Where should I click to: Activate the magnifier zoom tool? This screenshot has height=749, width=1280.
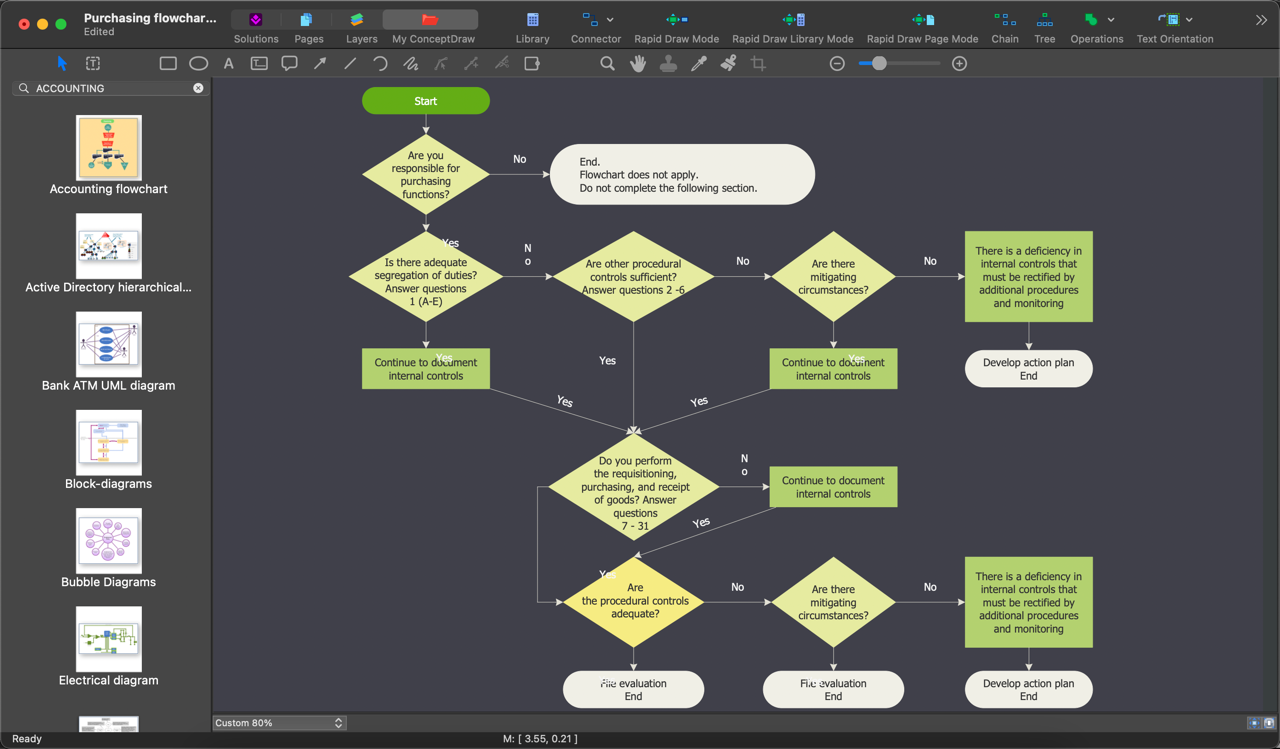point(607,63)
